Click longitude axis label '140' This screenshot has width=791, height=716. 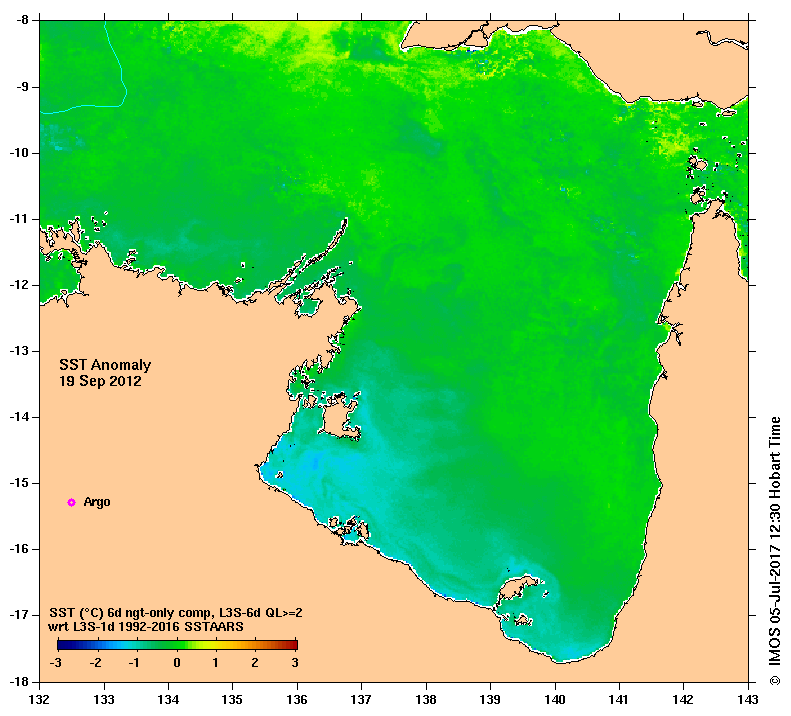pyautogui.click(x=555, y=699)
